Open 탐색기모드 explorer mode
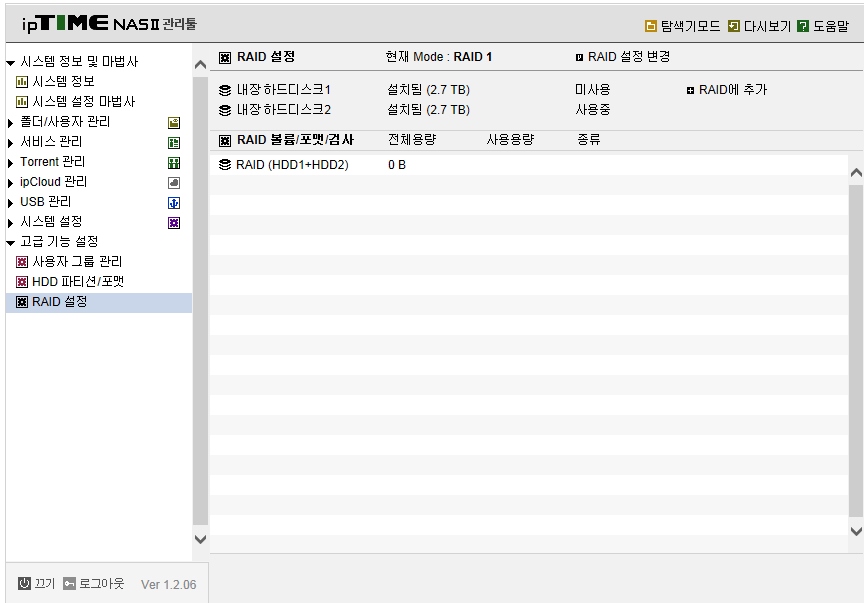This screenshot has height=603, width=864. coord(682,26)
